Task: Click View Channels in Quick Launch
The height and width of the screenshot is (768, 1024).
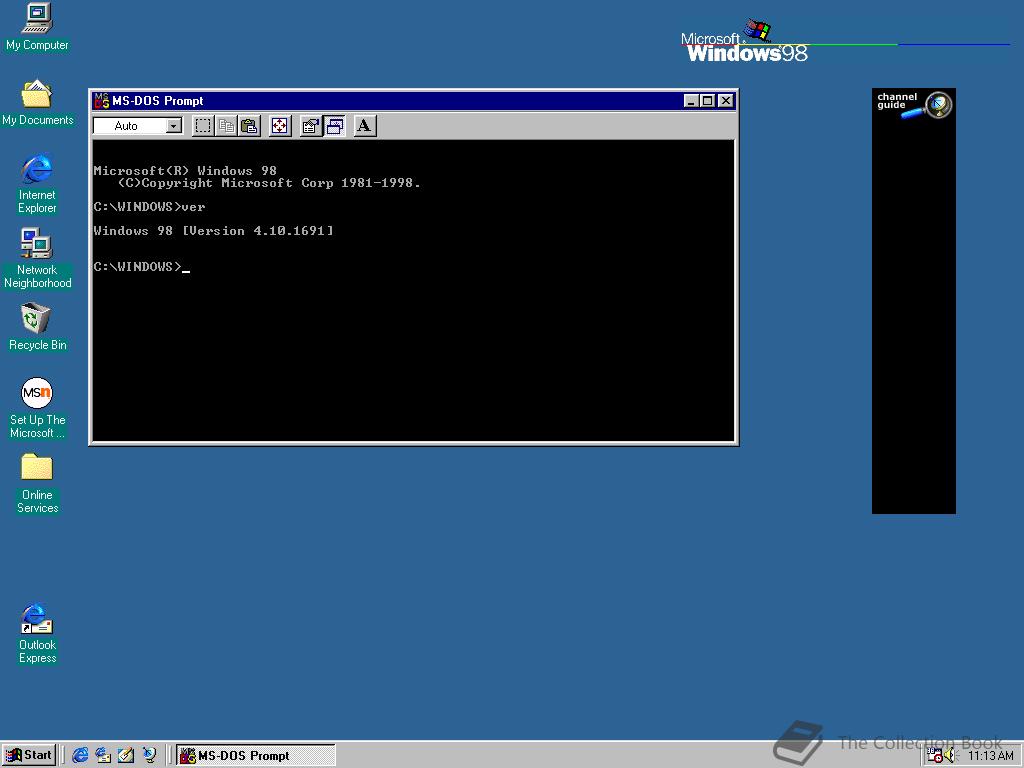Action: [150, 755]
